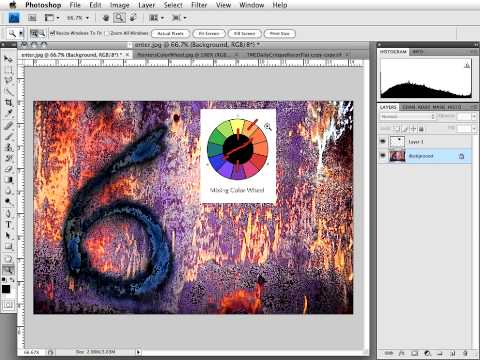Select the Rectangular Marquee tool

coord(8,70)
